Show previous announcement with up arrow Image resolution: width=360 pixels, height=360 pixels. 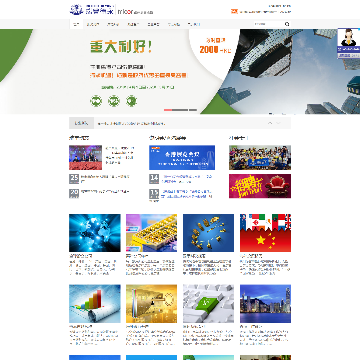pyautogui.click(x=270, y=123)
